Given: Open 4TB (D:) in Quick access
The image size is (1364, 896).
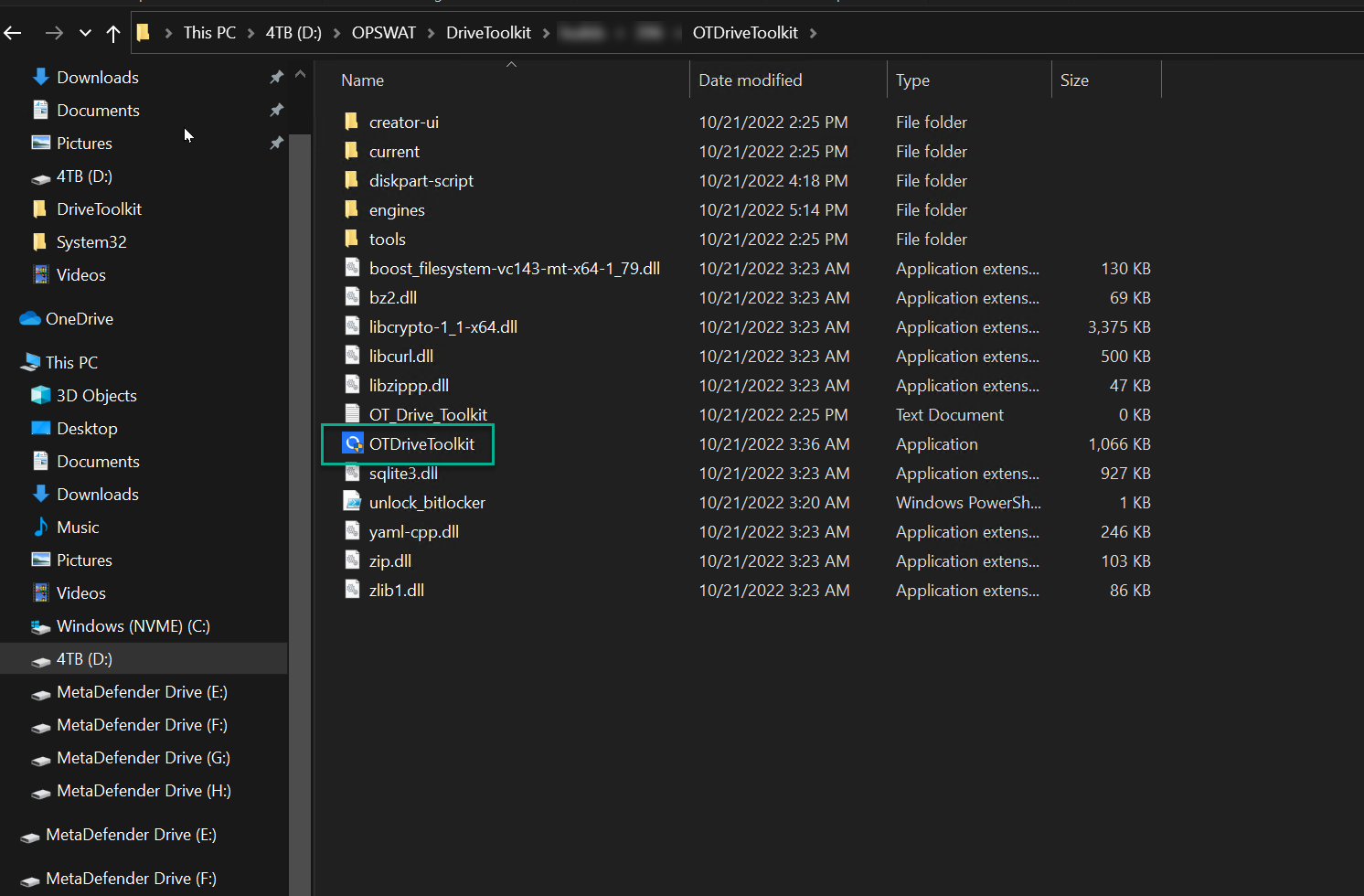Looking at the screenshot, I should coord(84,176).
